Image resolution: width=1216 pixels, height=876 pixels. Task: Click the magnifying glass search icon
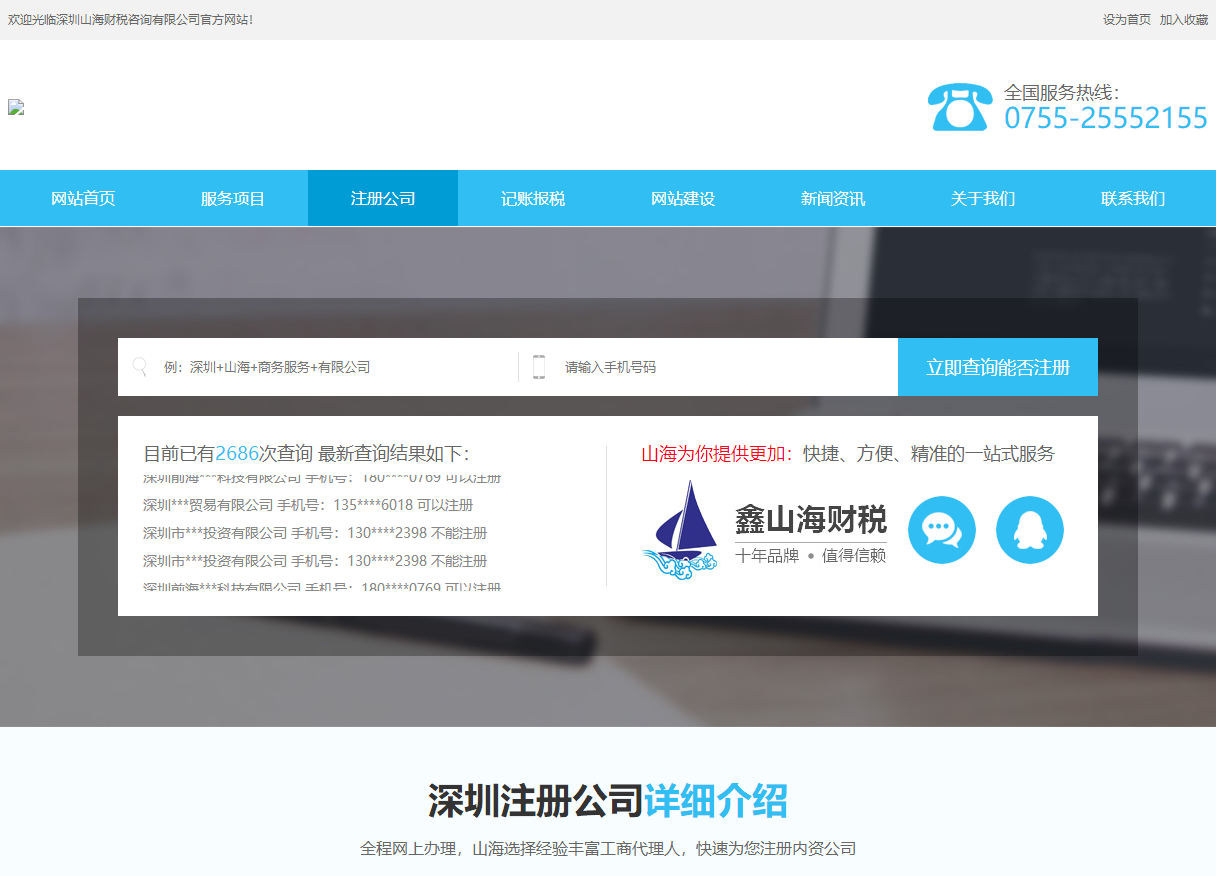coord(142,366)
